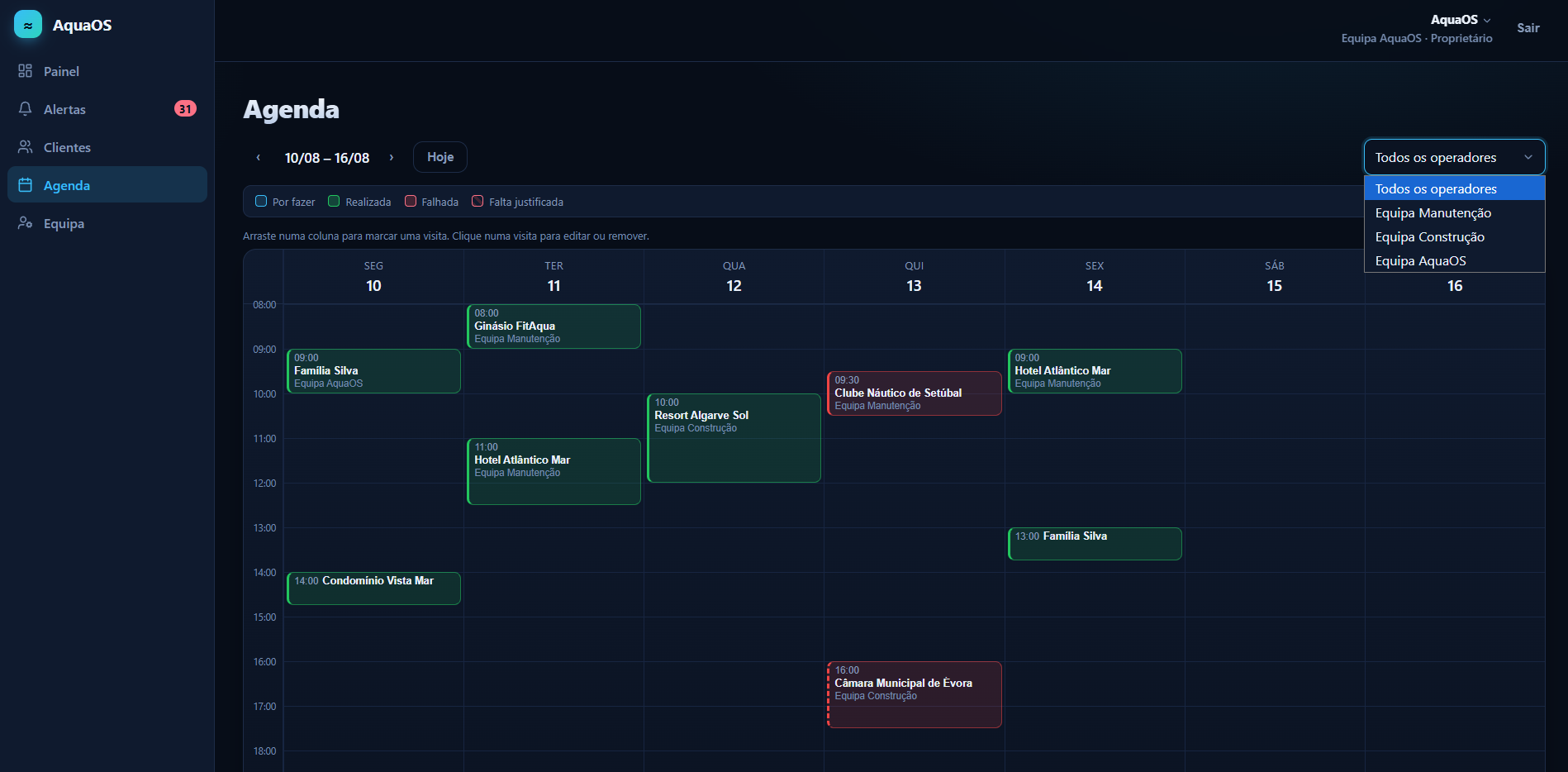Open the Clientes sidebar page
Image resolution: width=1568 pixels, height=772 pixels.
[107, 147]
